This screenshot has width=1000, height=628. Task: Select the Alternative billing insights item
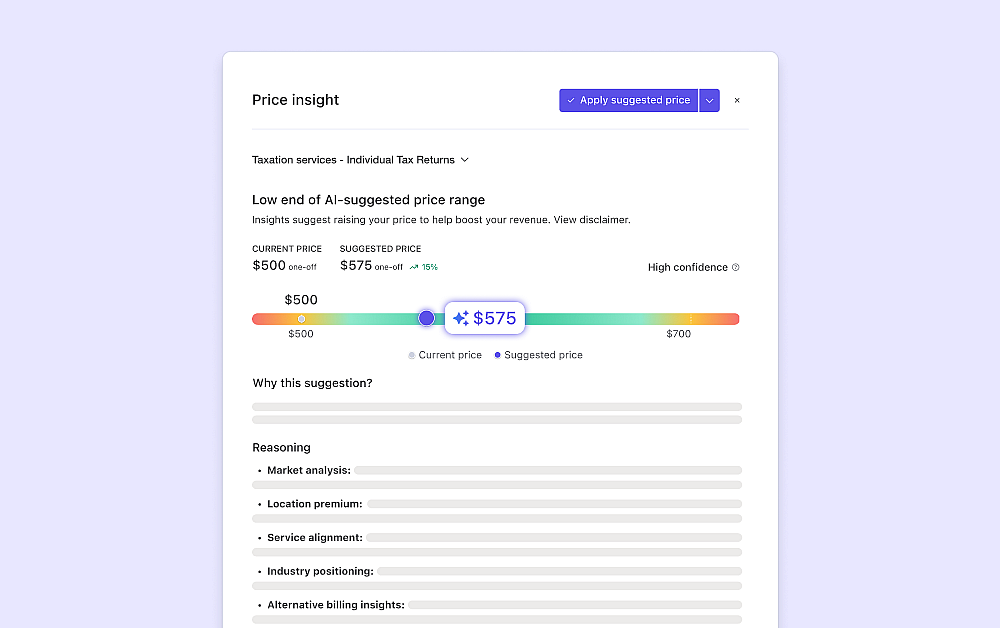pyautogui.click(x=336, y=605)
